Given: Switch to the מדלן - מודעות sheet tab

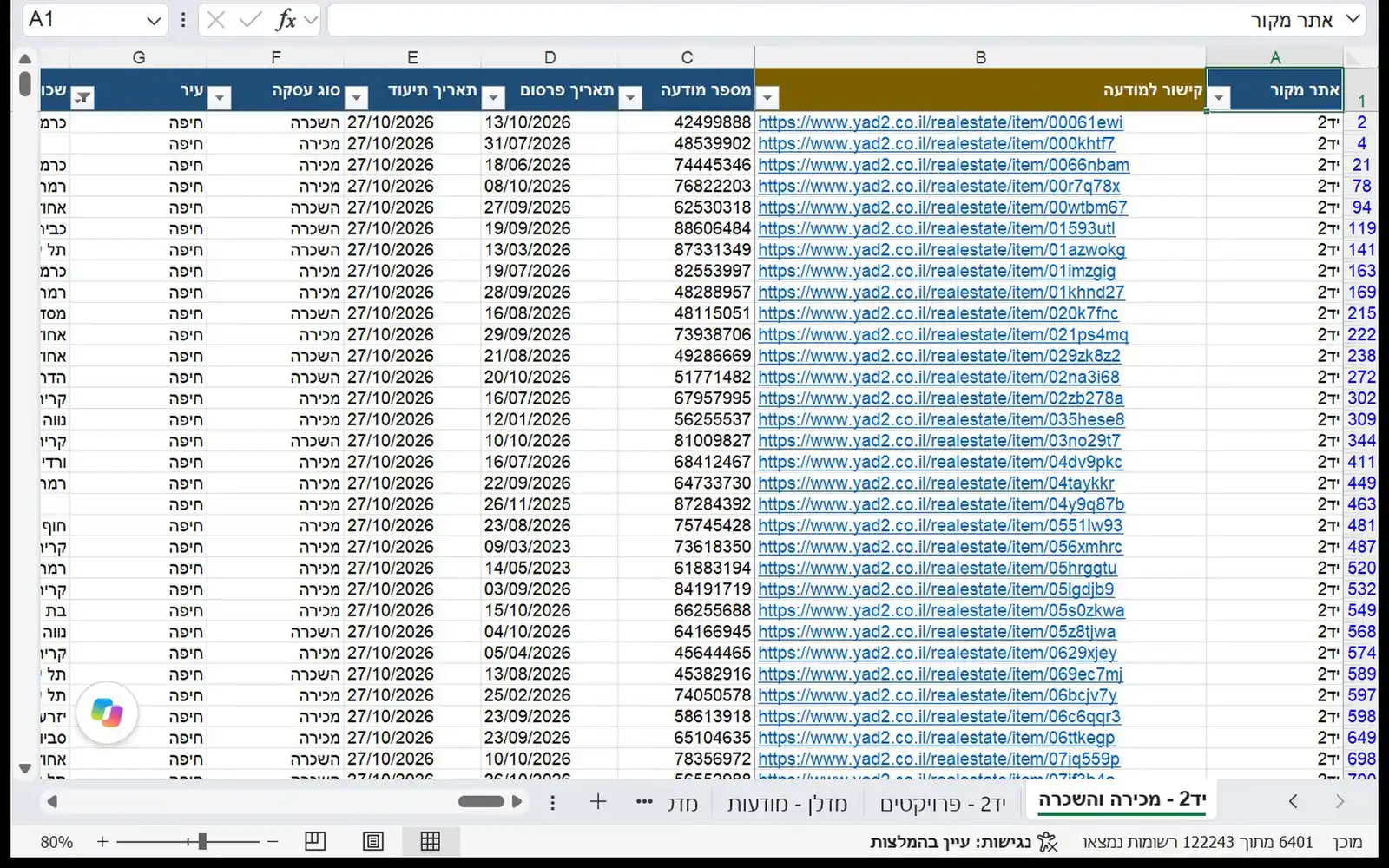Looking at the screenshot, I should click(x=787, y=804).
